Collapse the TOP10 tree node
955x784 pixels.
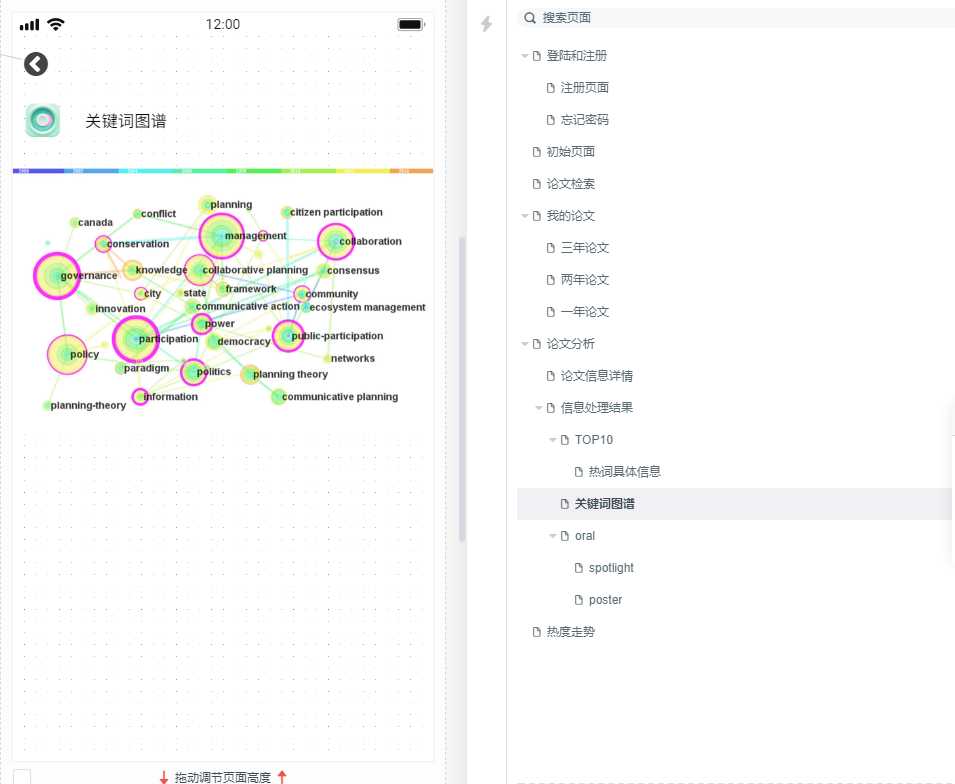tap(552, 440)
